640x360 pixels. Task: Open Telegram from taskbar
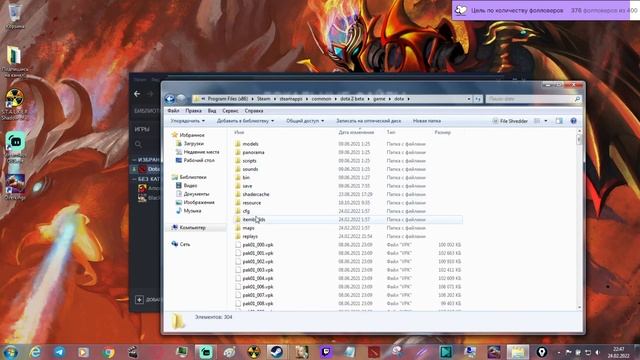[x=60, y=352]
